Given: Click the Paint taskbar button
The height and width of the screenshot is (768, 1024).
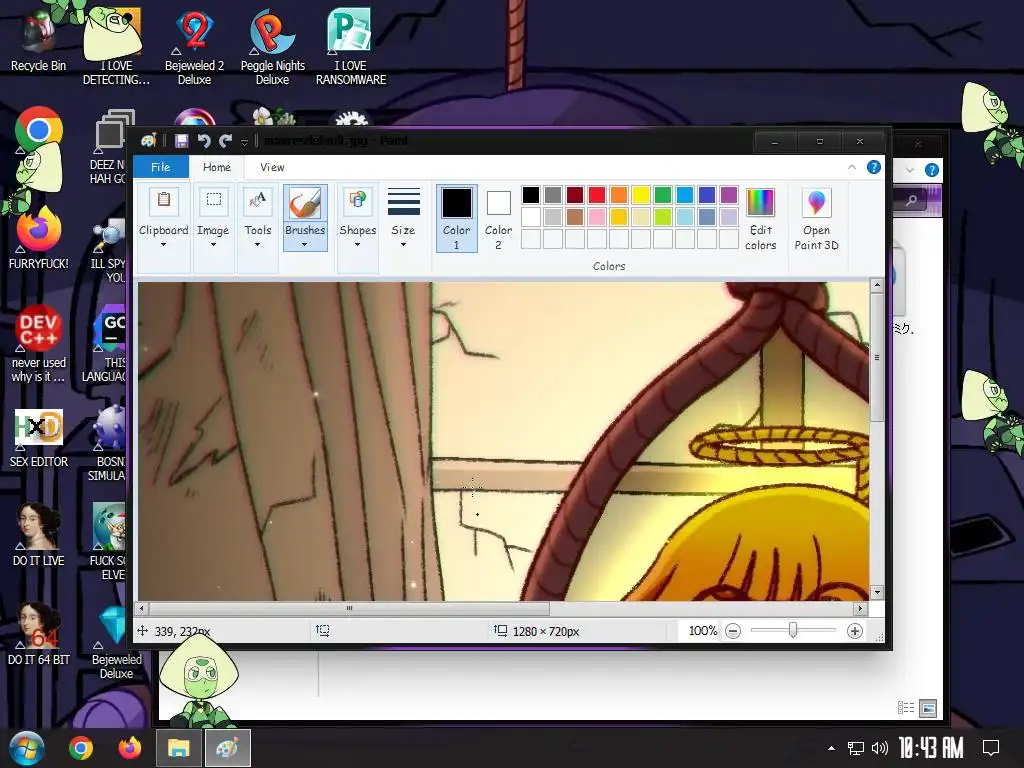Looking at the screenshot, I should pos(227,748).
